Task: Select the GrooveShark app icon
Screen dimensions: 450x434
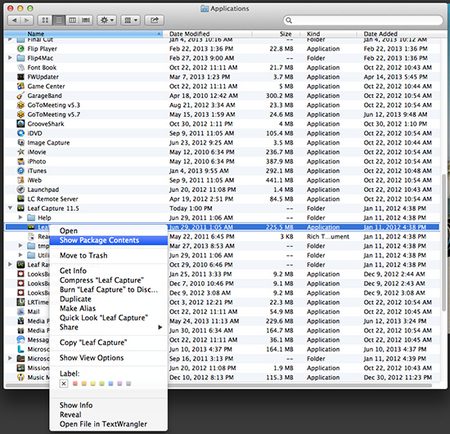Action: point(21,124)
